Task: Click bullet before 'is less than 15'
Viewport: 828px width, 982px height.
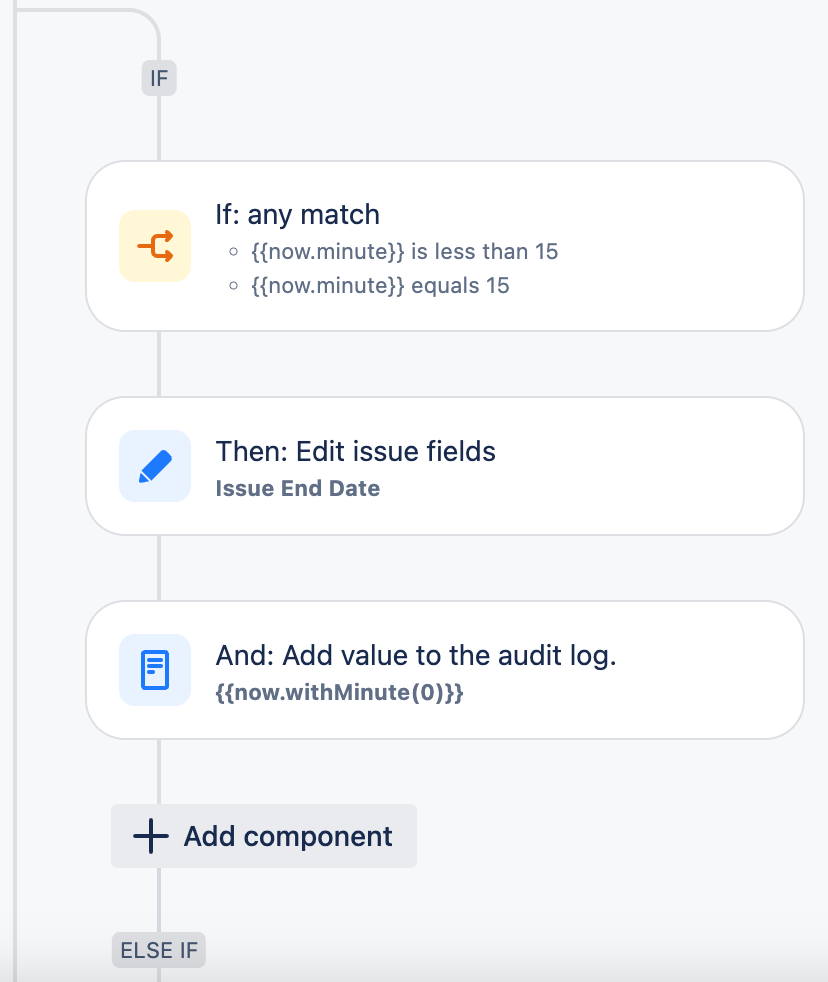Action: [233, 253]
